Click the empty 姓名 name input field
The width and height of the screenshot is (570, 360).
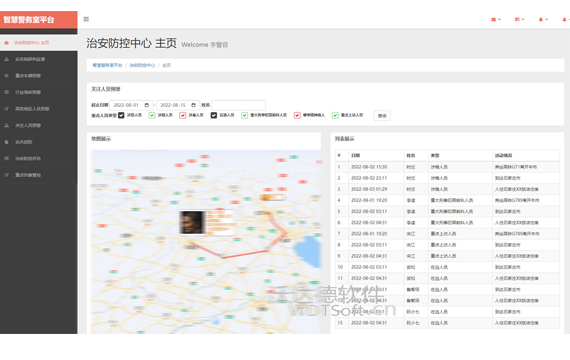(238, 105)
